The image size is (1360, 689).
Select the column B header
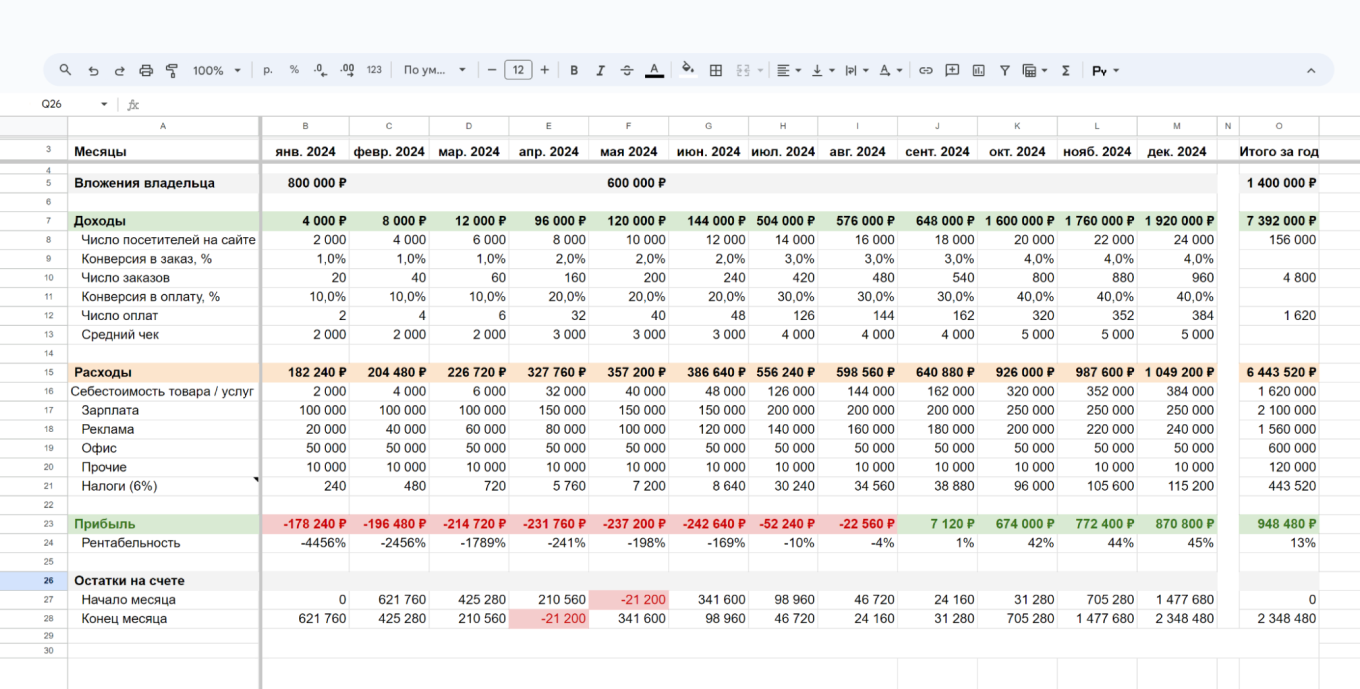click(x=305, y=125)
